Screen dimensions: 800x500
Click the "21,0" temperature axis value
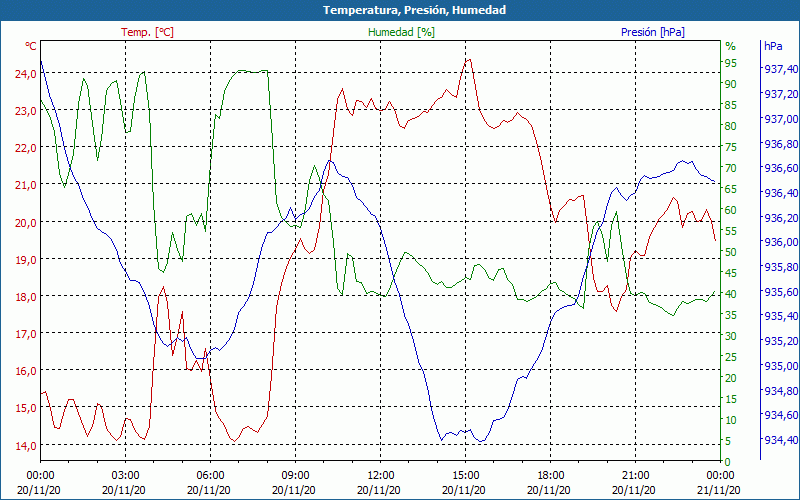pos(26,185)
